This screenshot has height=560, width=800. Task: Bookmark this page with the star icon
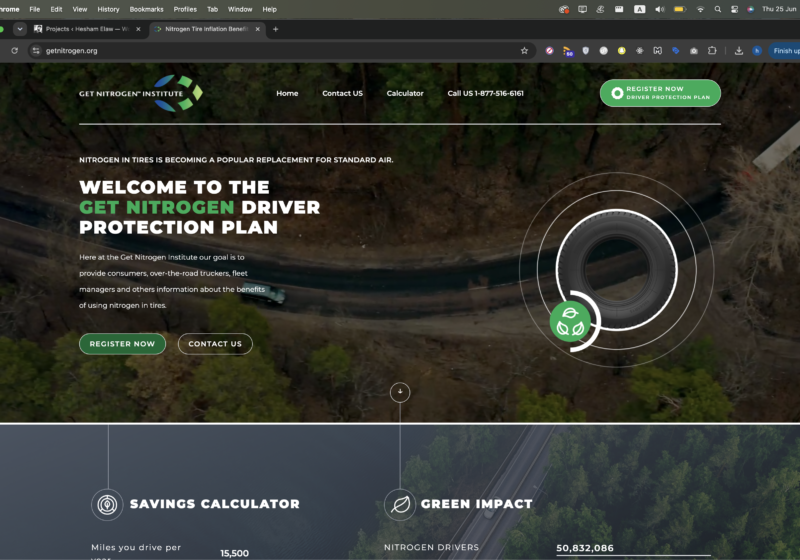click(524, 50)
